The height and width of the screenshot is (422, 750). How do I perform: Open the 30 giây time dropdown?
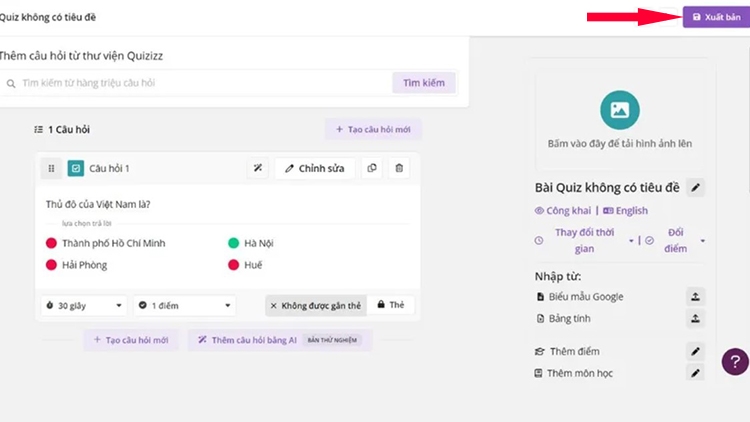pyautogui.click(x=84, y=305)
